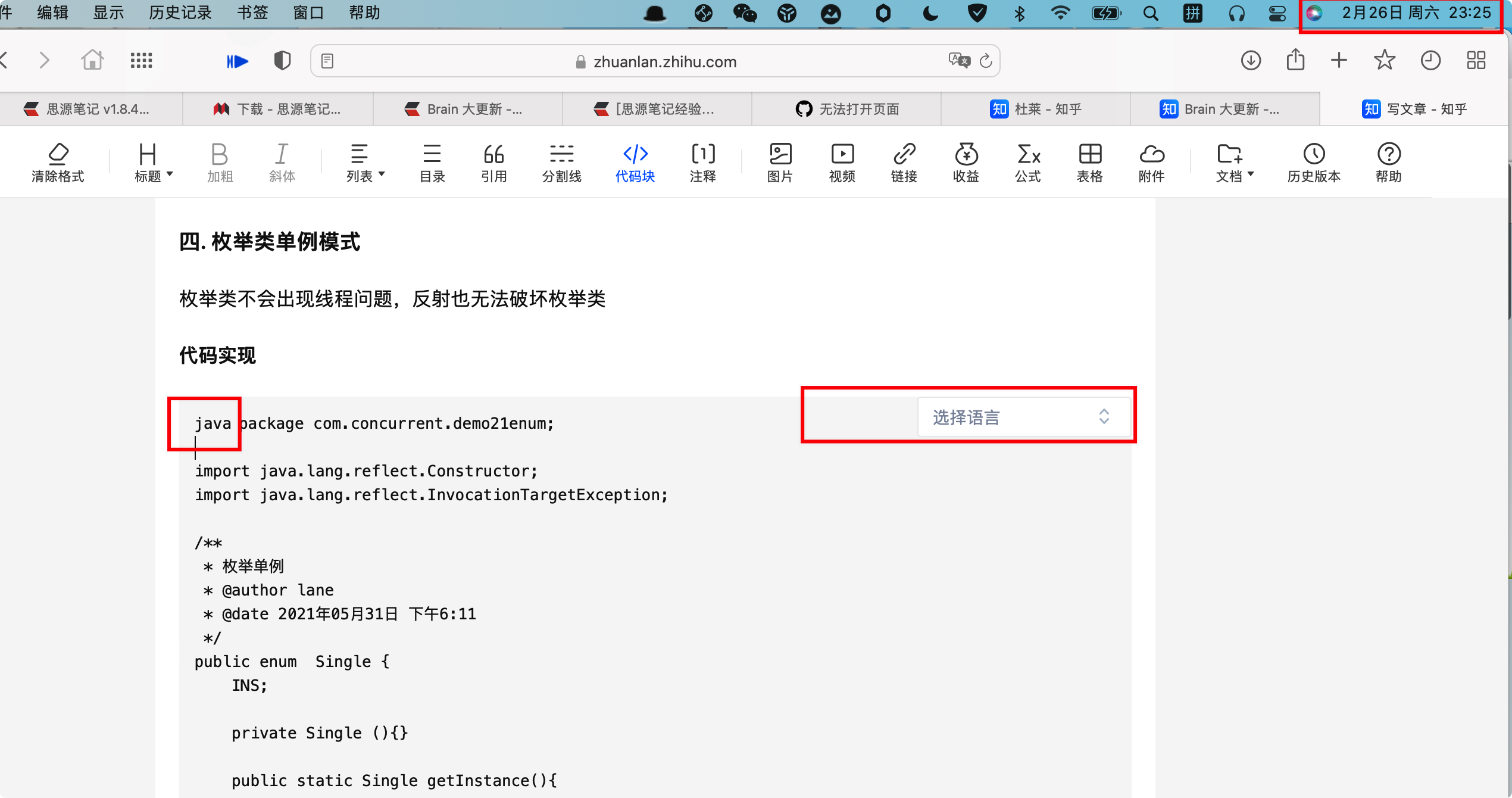Open the help (帮助) toolbar button
The image size is (1512, 798).
1388,162
